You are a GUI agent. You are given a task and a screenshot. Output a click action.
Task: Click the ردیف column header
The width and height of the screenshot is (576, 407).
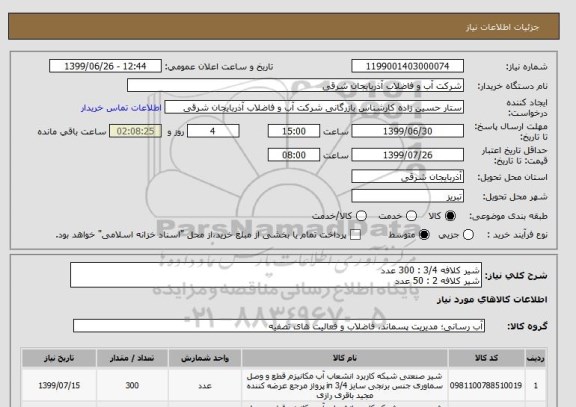[536, 358]
